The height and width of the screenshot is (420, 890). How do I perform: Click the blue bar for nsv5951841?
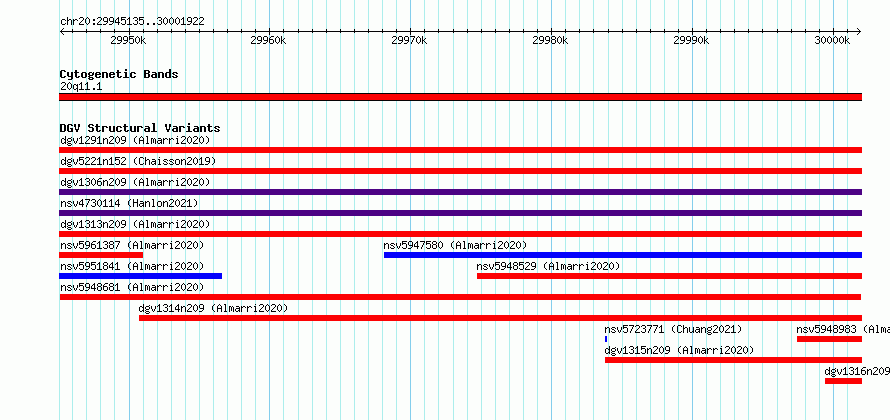(140, 276)
